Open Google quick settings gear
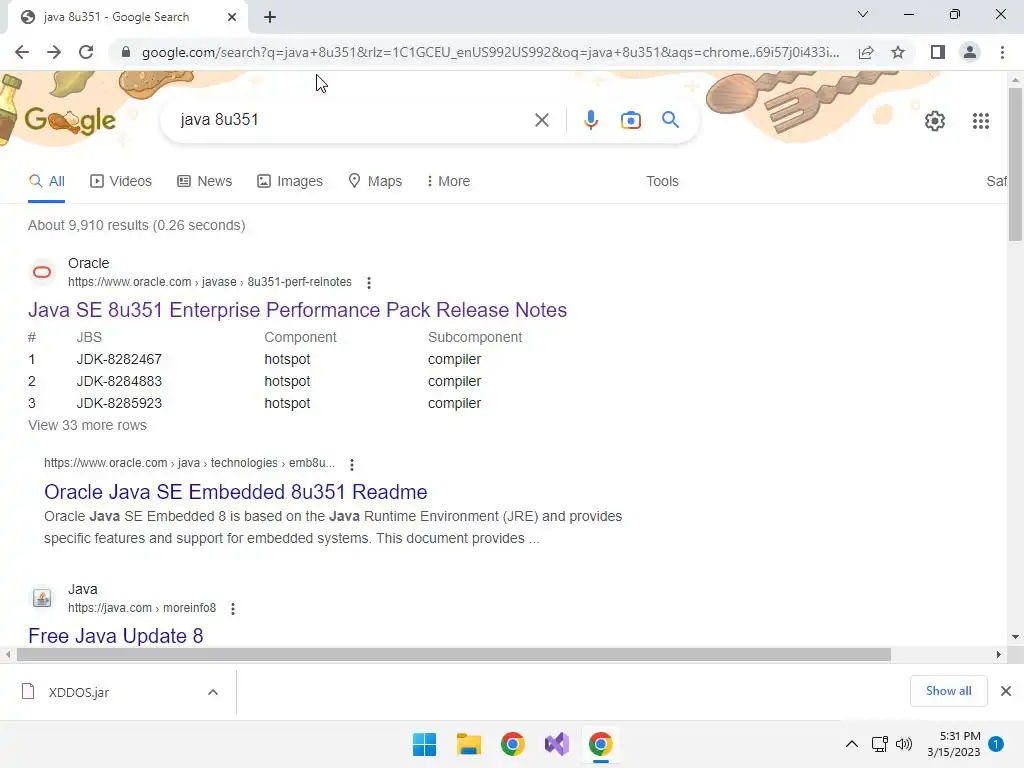 tap(935, 121)
